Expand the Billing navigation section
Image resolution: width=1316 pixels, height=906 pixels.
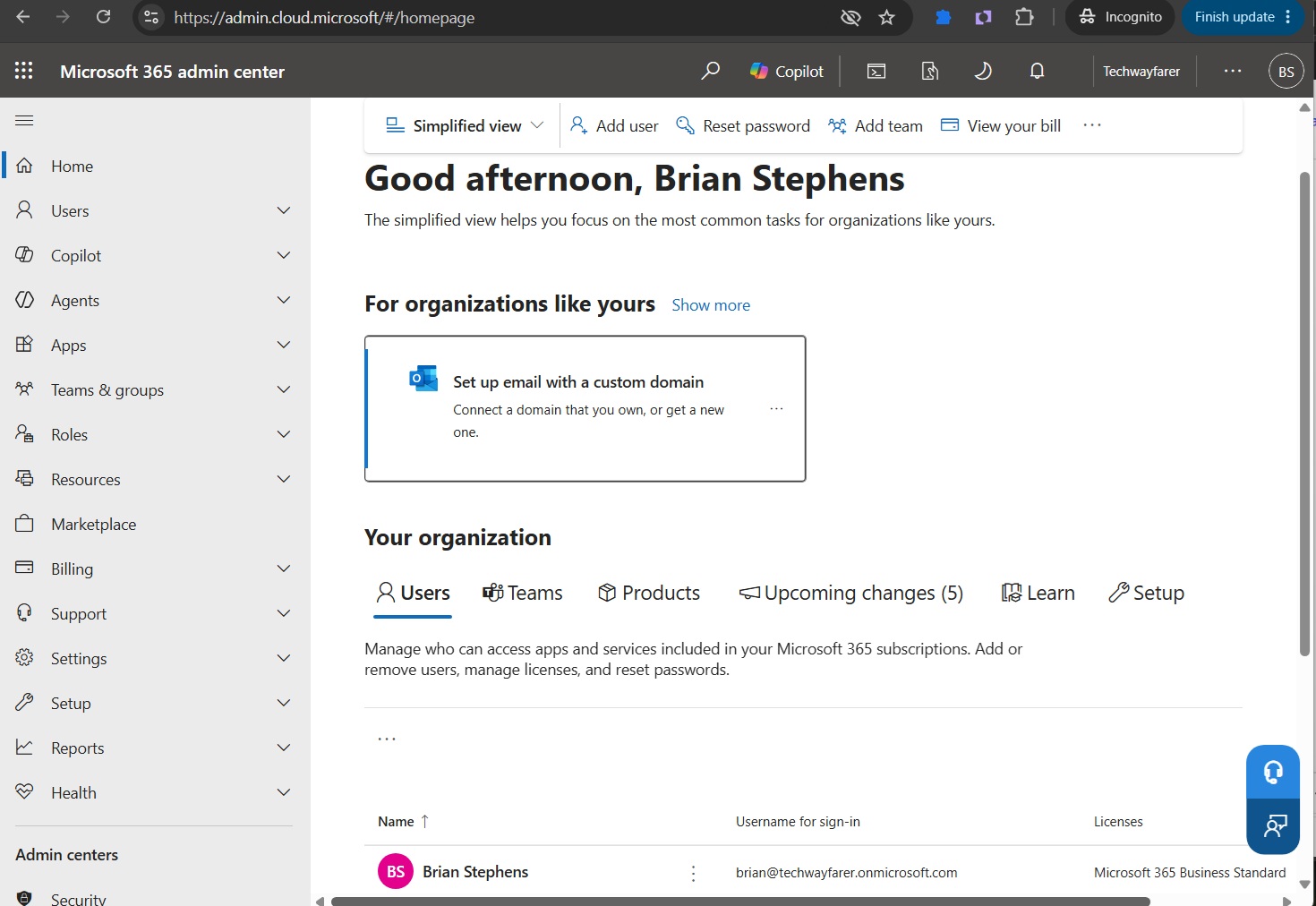284,568
